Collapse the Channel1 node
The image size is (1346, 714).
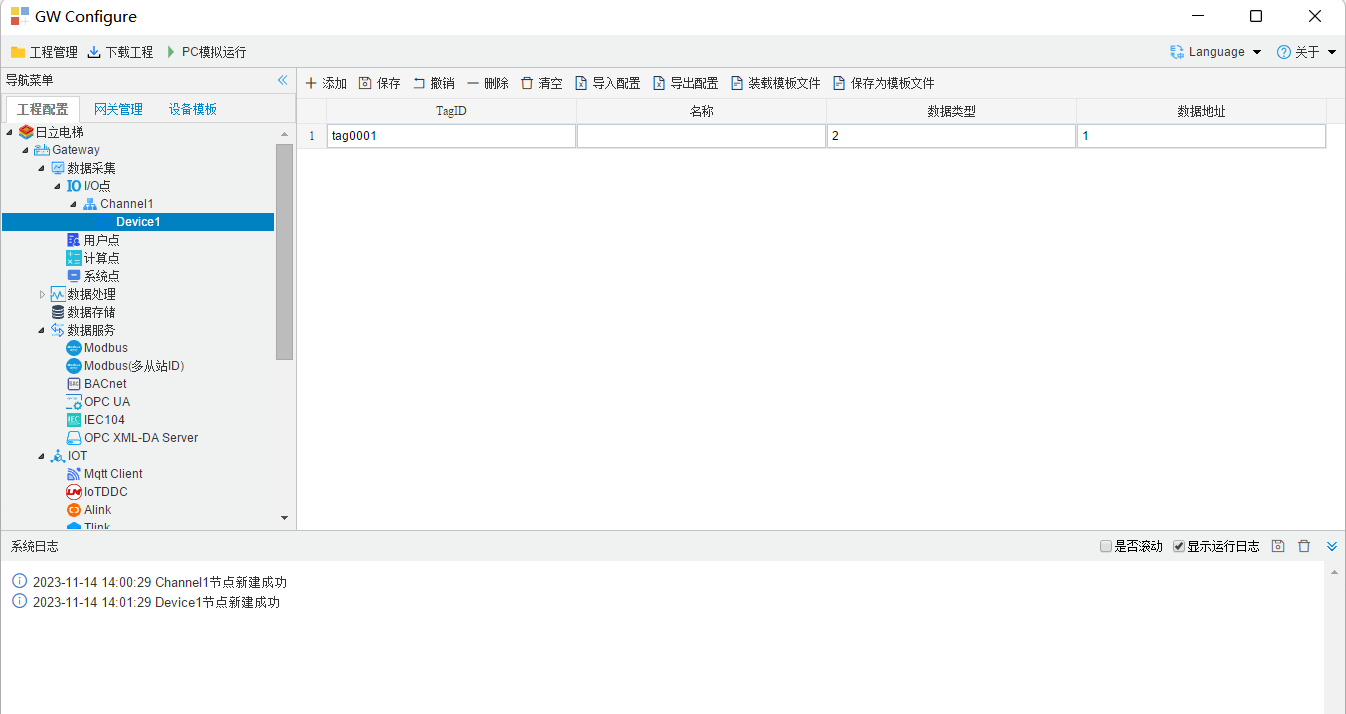point(74,204)
